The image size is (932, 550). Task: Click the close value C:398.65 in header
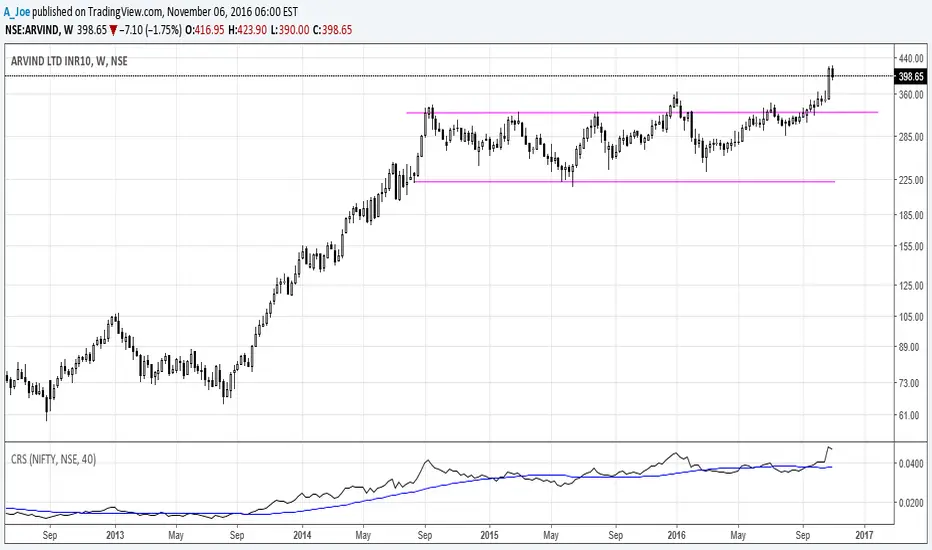pyautogui.click(x=333, y=30)
